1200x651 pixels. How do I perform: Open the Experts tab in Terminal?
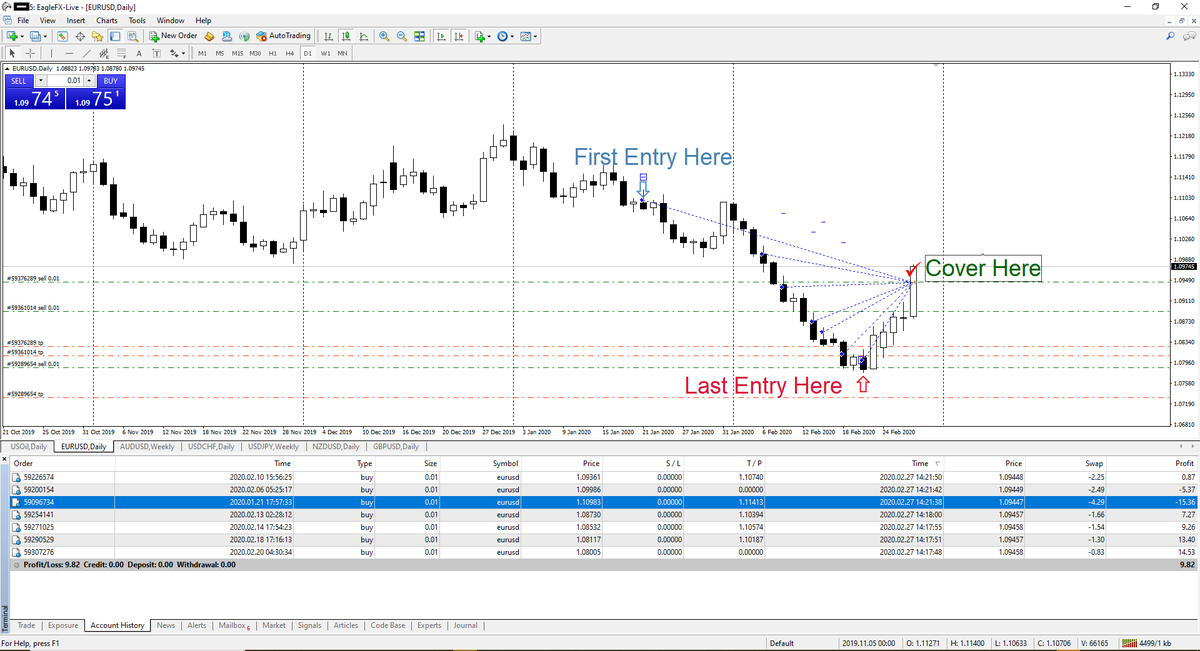(x=429, y=625)
